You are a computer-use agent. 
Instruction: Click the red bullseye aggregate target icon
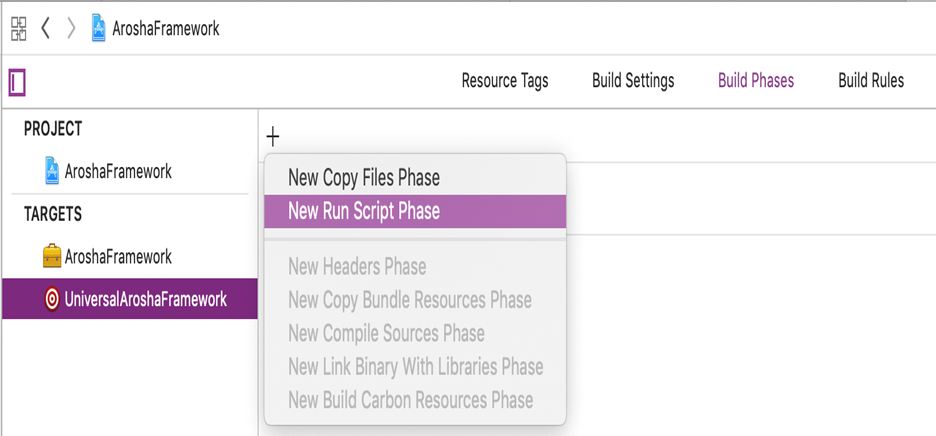52,299
